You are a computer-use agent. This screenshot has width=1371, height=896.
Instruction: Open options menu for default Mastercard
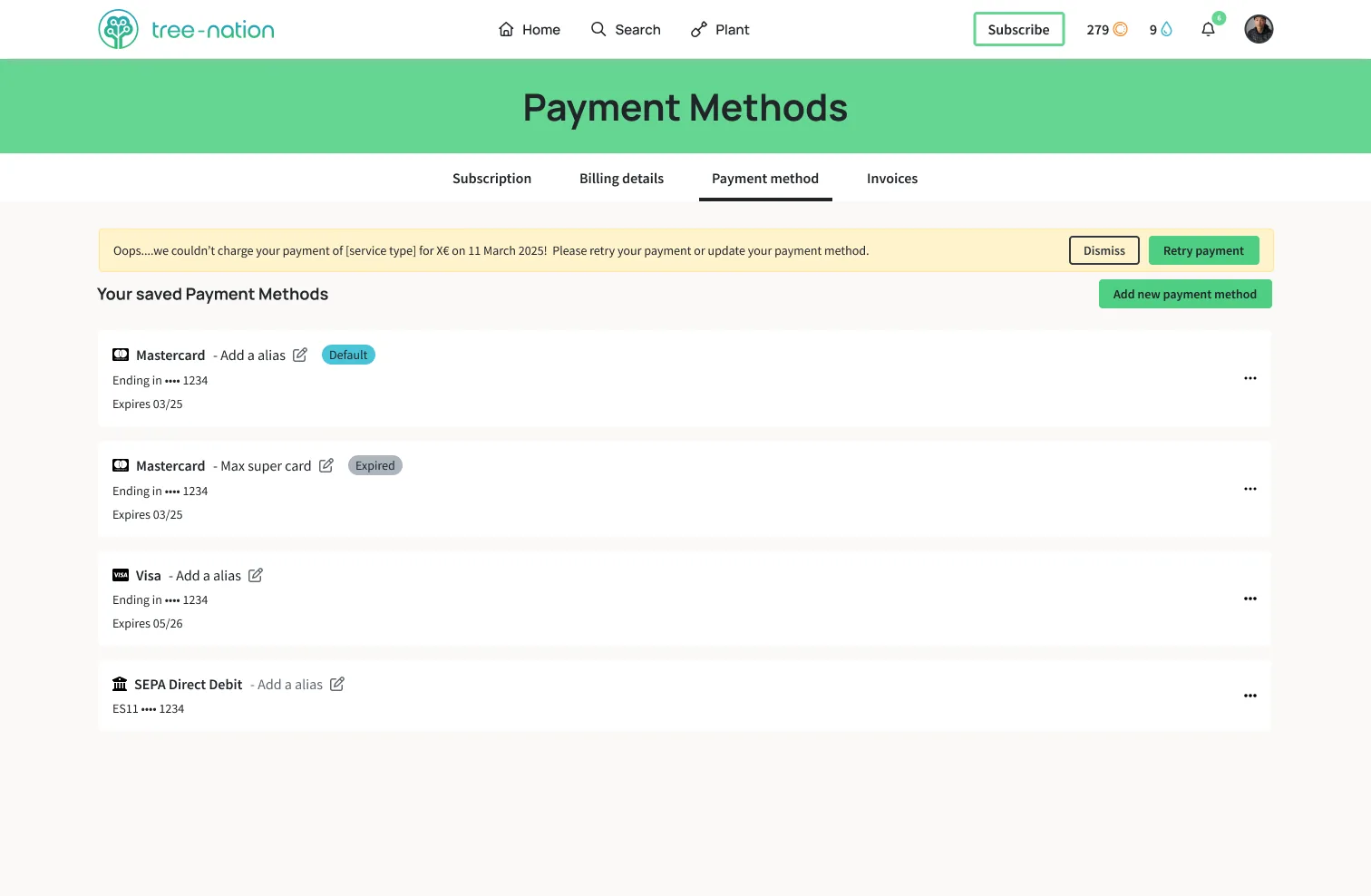[x=1250, y=378]
